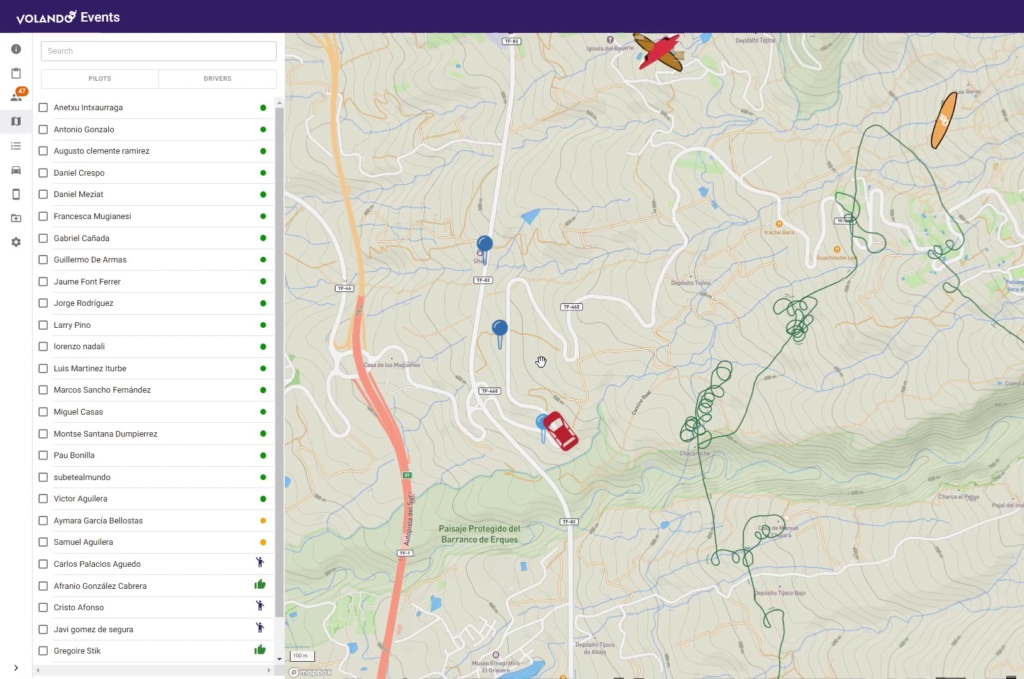1024x679 pixels.
Task: Open the info section in sidebar
Action: click(x=16, y=49)
